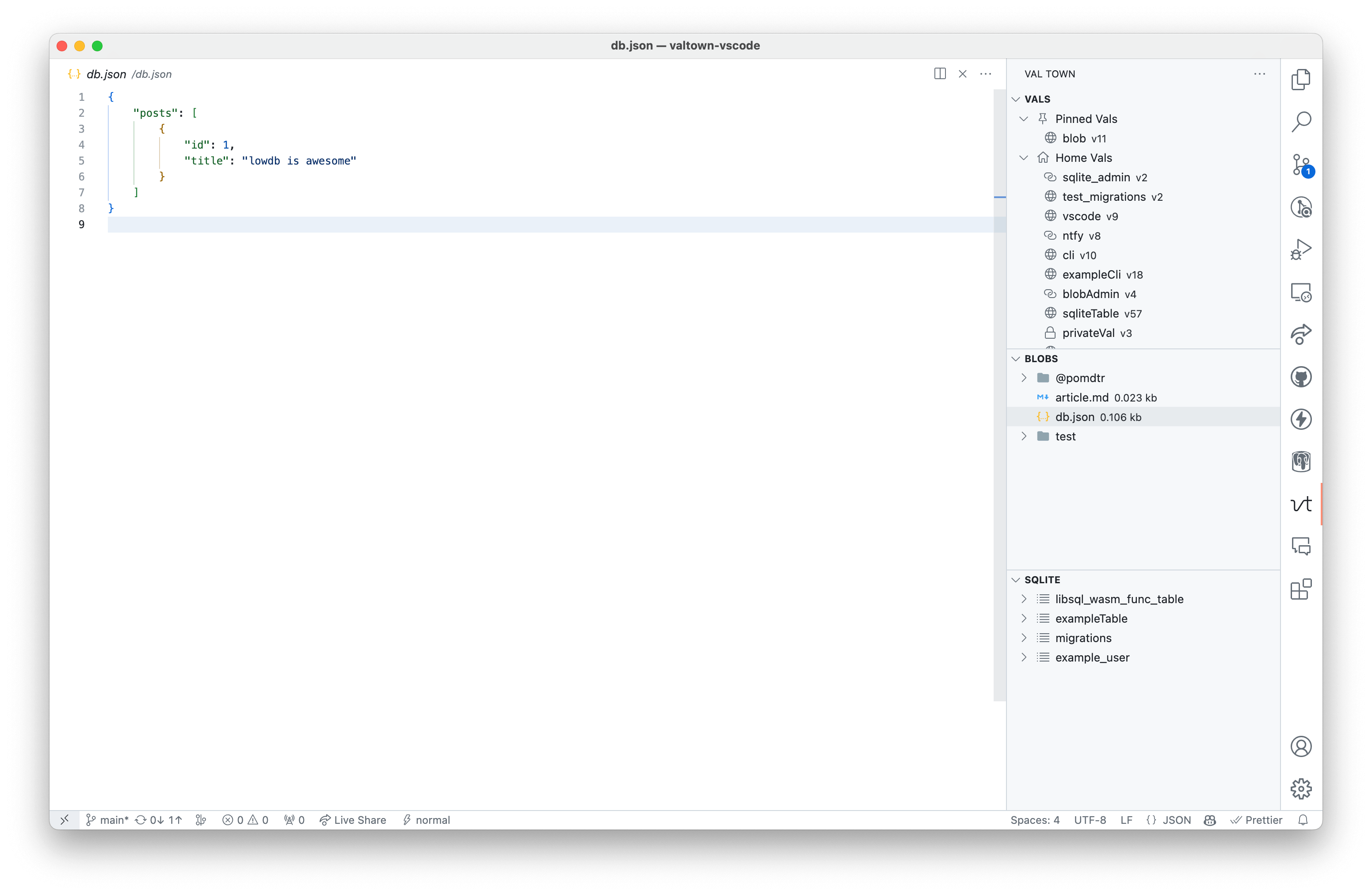Select the user profile icon at bottom

click(1302, 747)
